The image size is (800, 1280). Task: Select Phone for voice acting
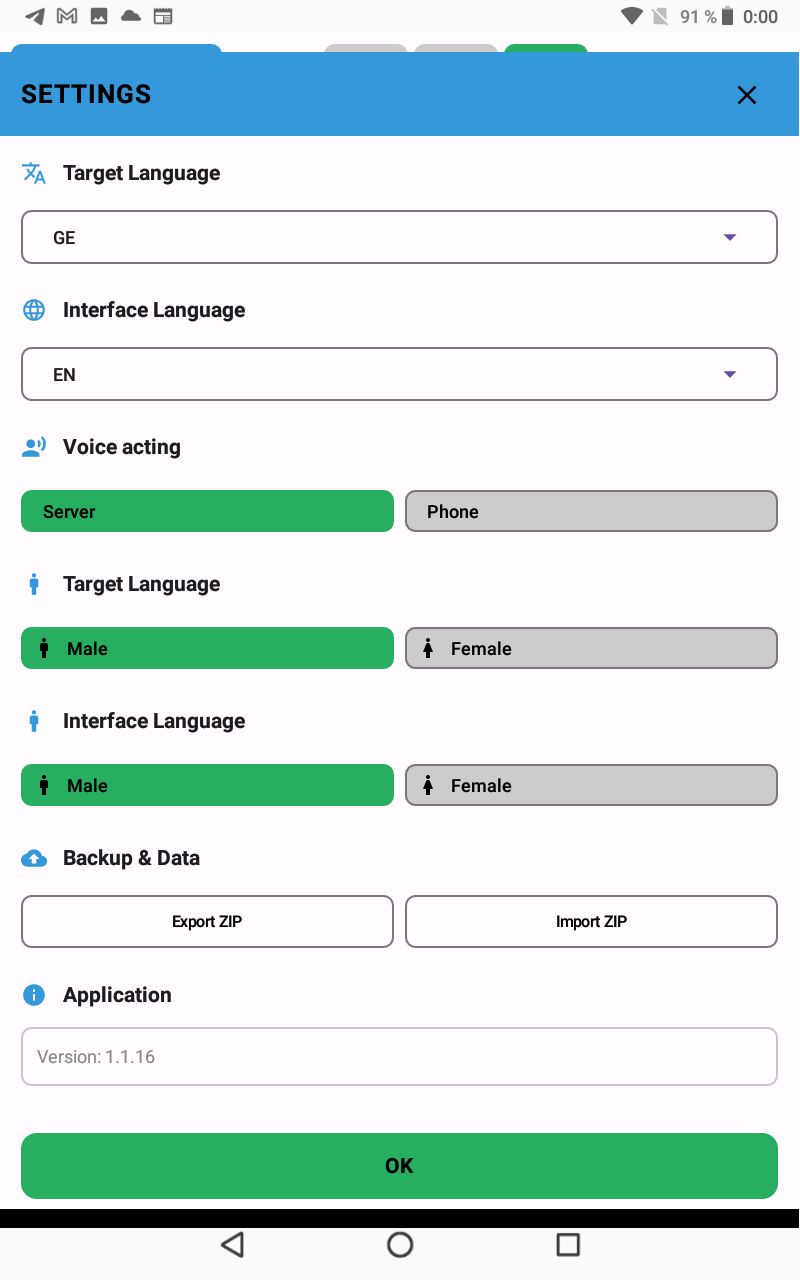(x=591, y=511)
